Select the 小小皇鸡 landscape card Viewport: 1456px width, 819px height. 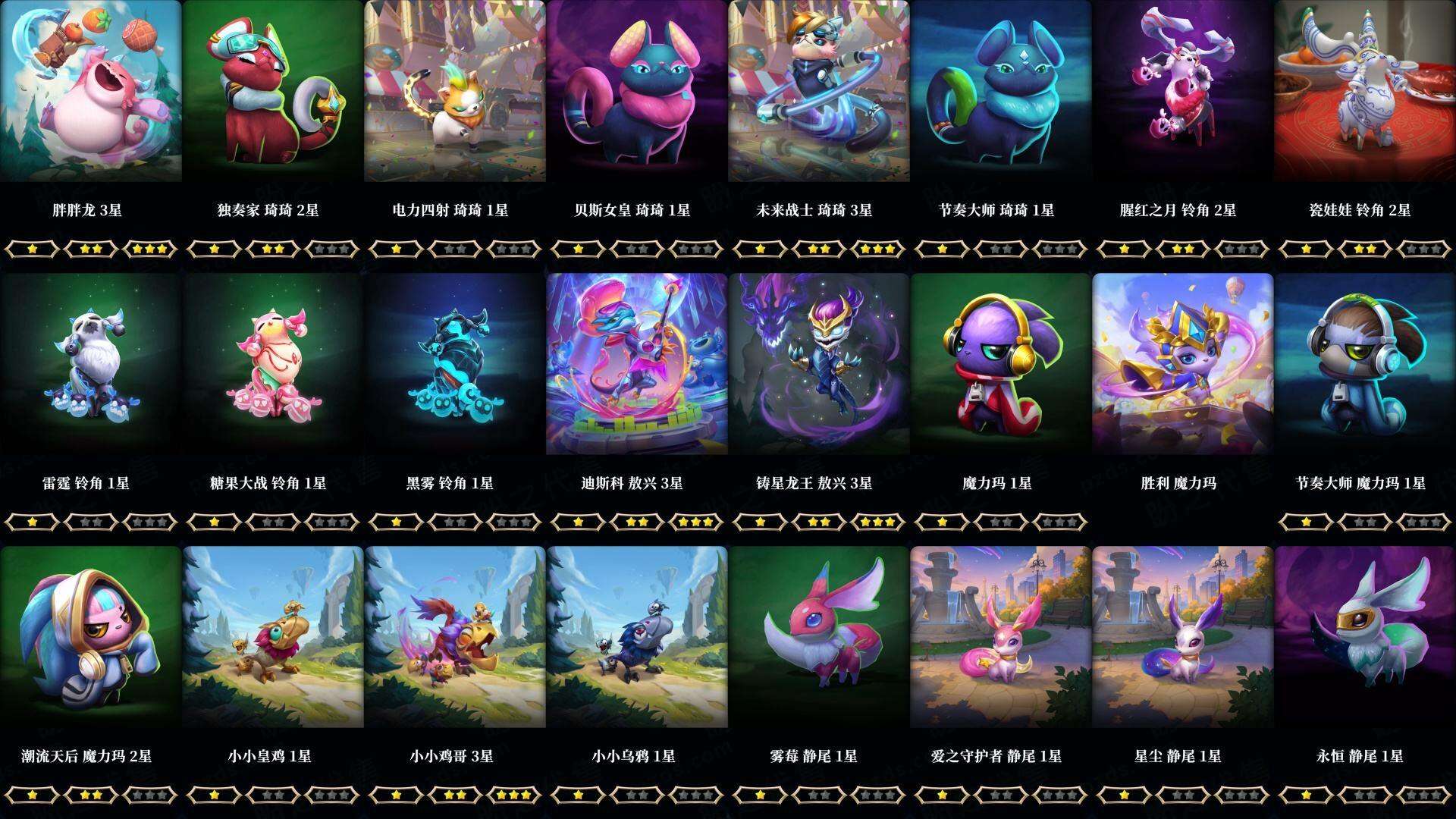coord(273,637)
